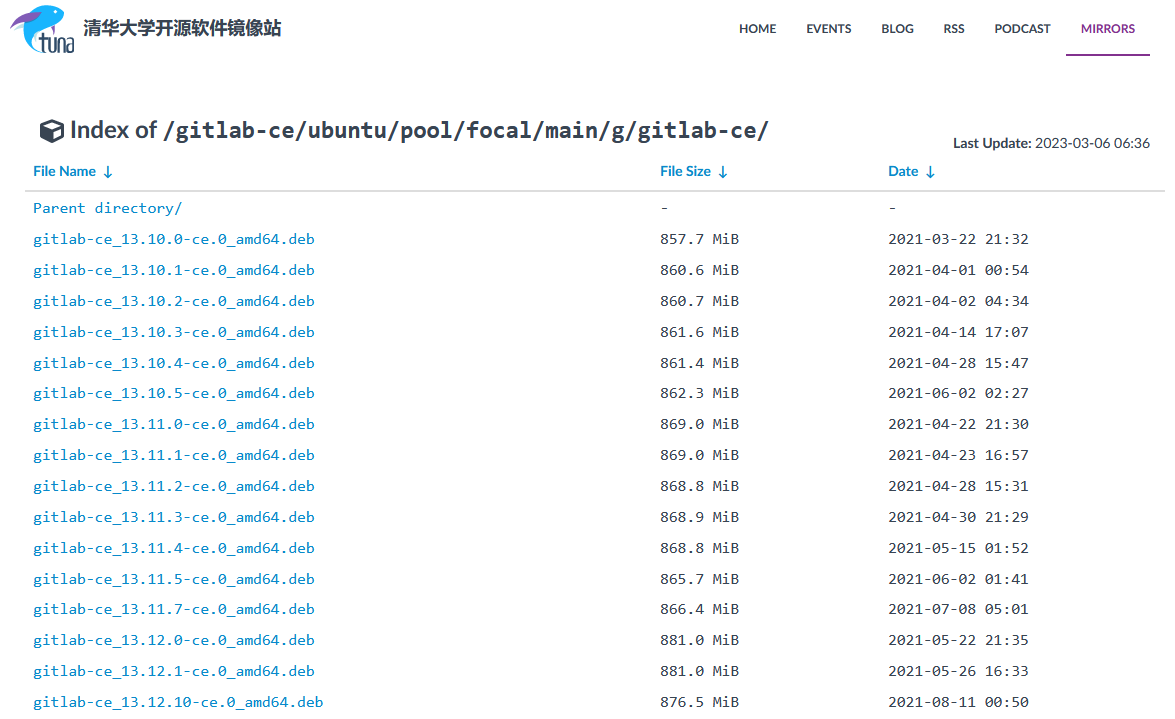
Task: Click the date 2021-04-14 17:07
Action: pos(958,332)
